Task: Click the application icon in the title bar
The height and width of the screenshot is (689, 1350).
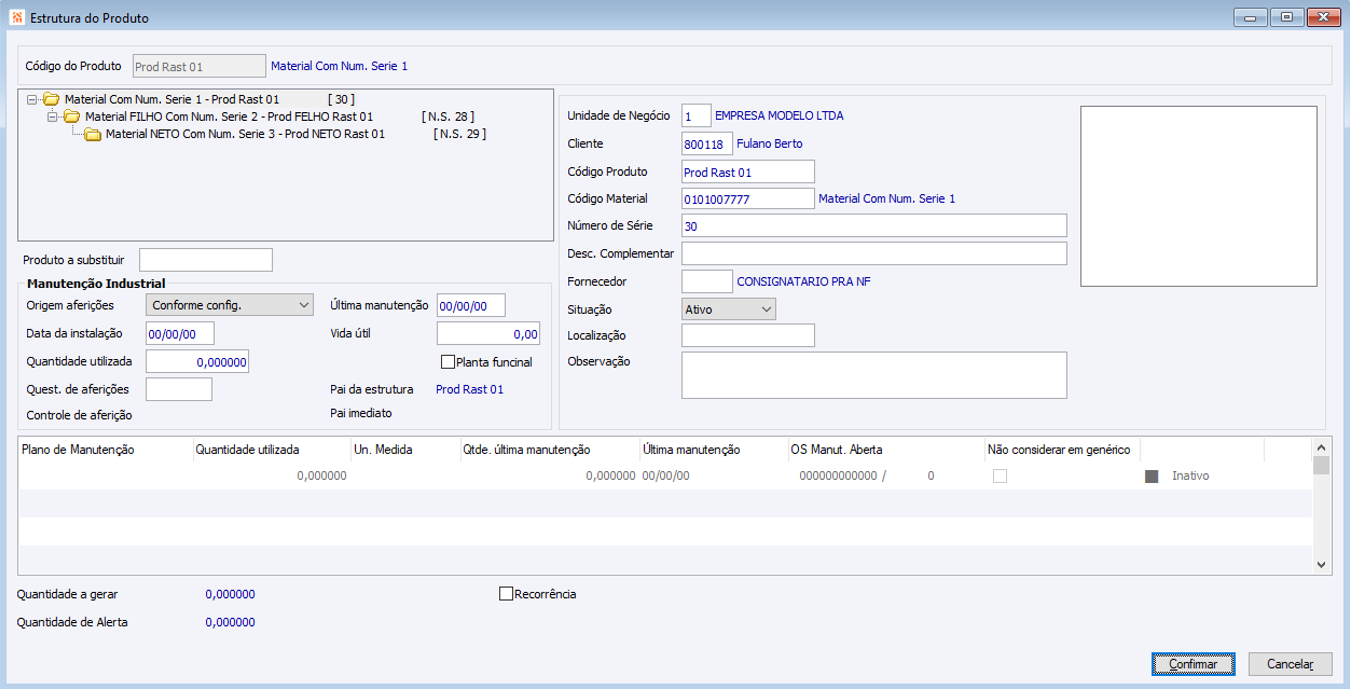Action: 16,18
